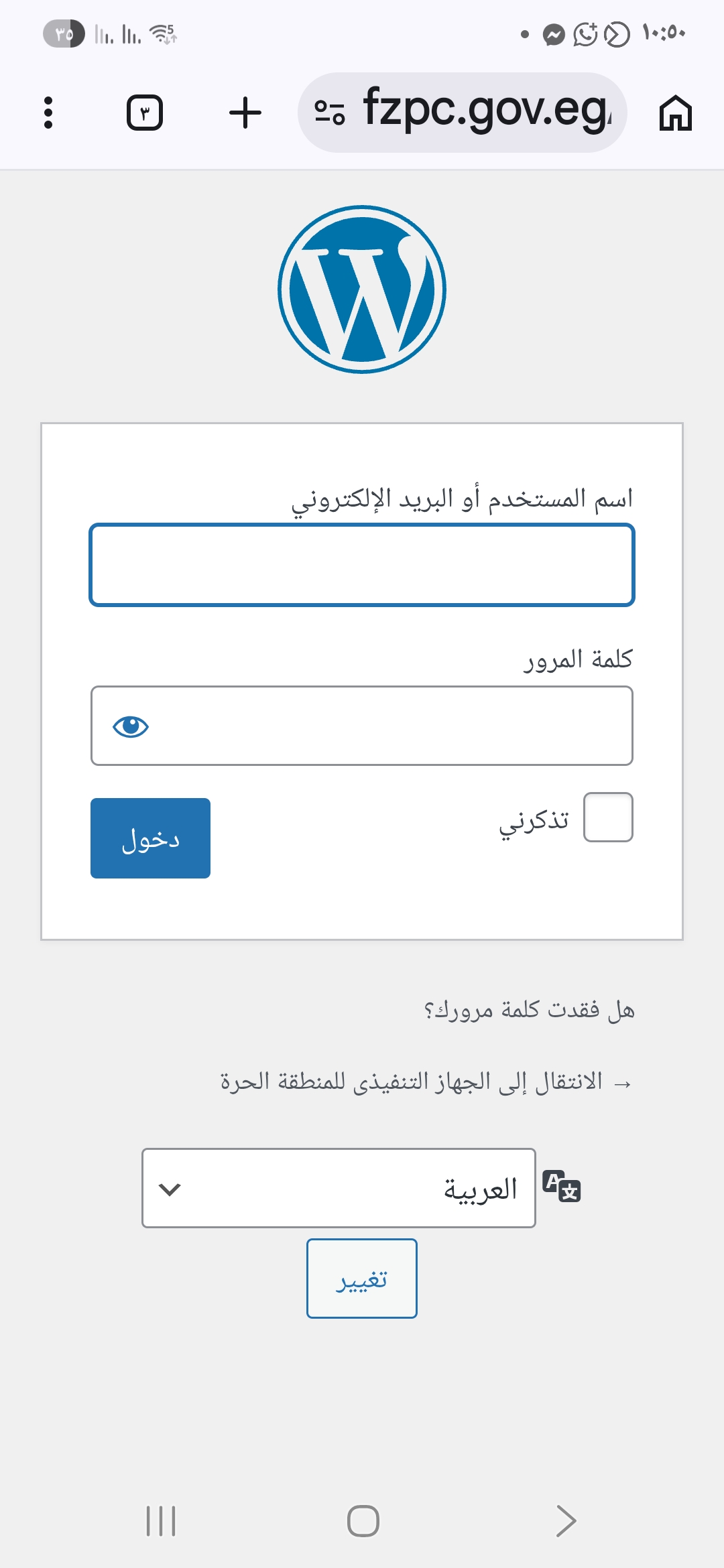Tap the language translate icon
Image resolution: width=724 pixels, height=1568 pixels.
tap(562, 1186)
